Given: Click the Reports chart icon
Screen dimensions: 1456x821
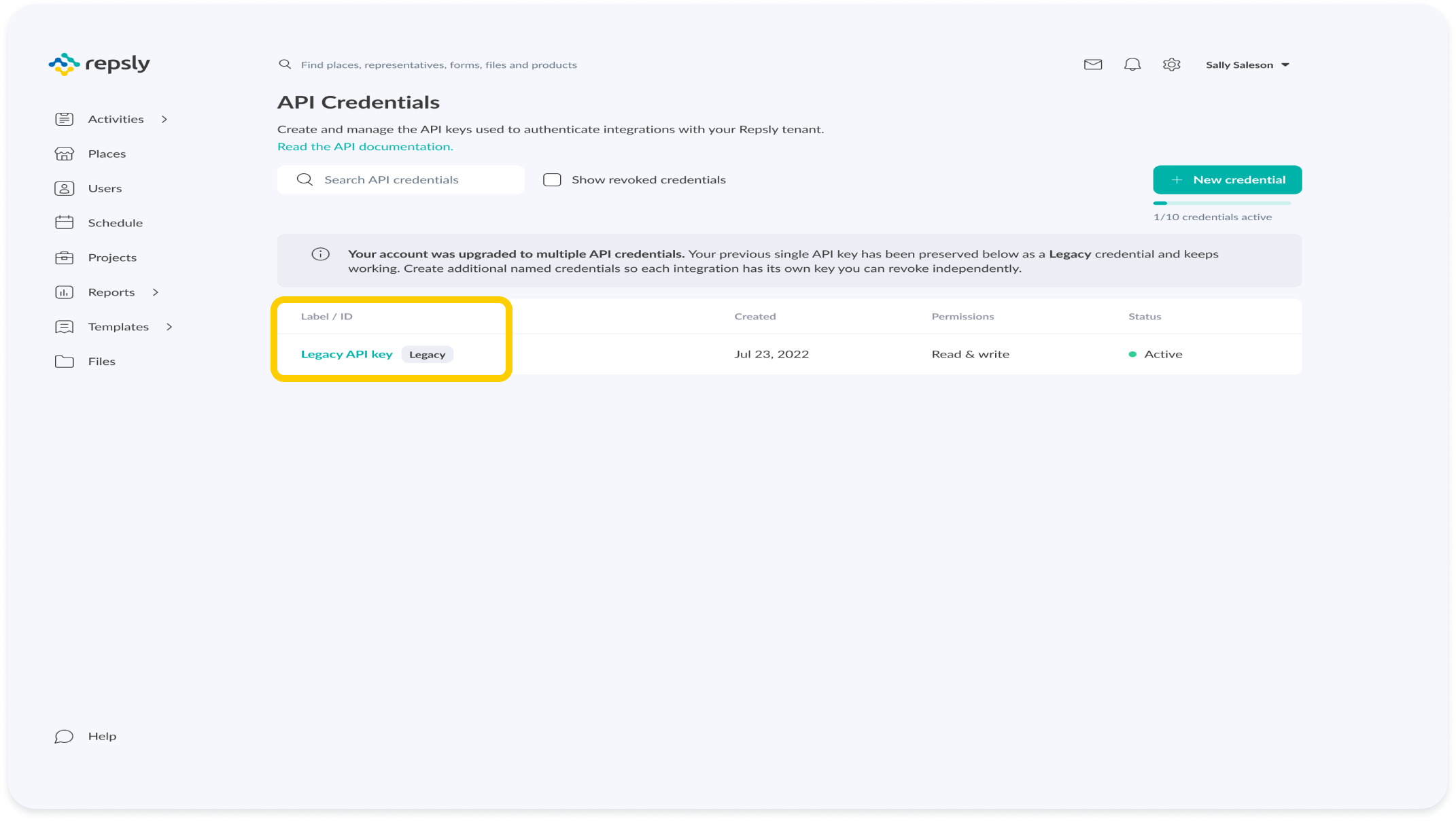Looking at the screenshot, I should click(x=64, y=292).
